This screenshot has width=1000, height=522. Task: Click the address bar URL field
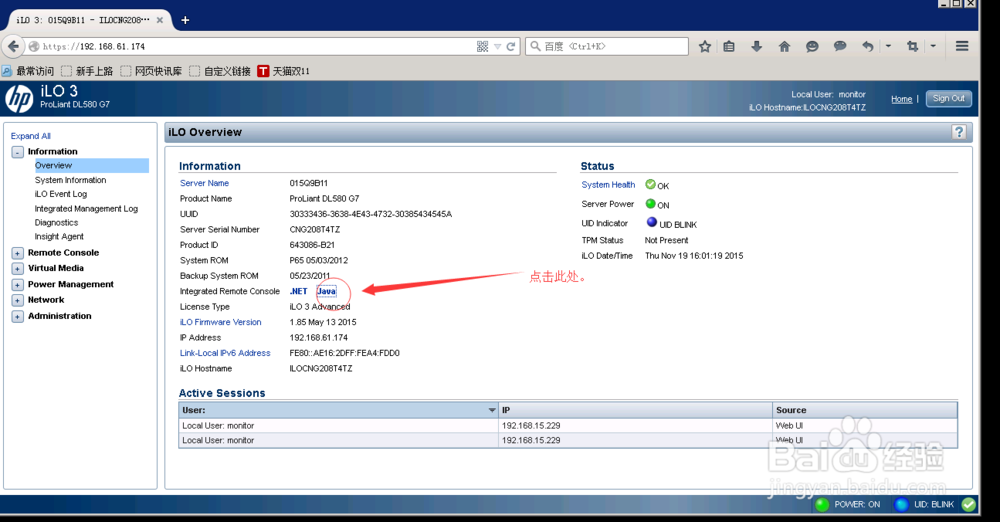pyautogui.click(x=255, y=47)
